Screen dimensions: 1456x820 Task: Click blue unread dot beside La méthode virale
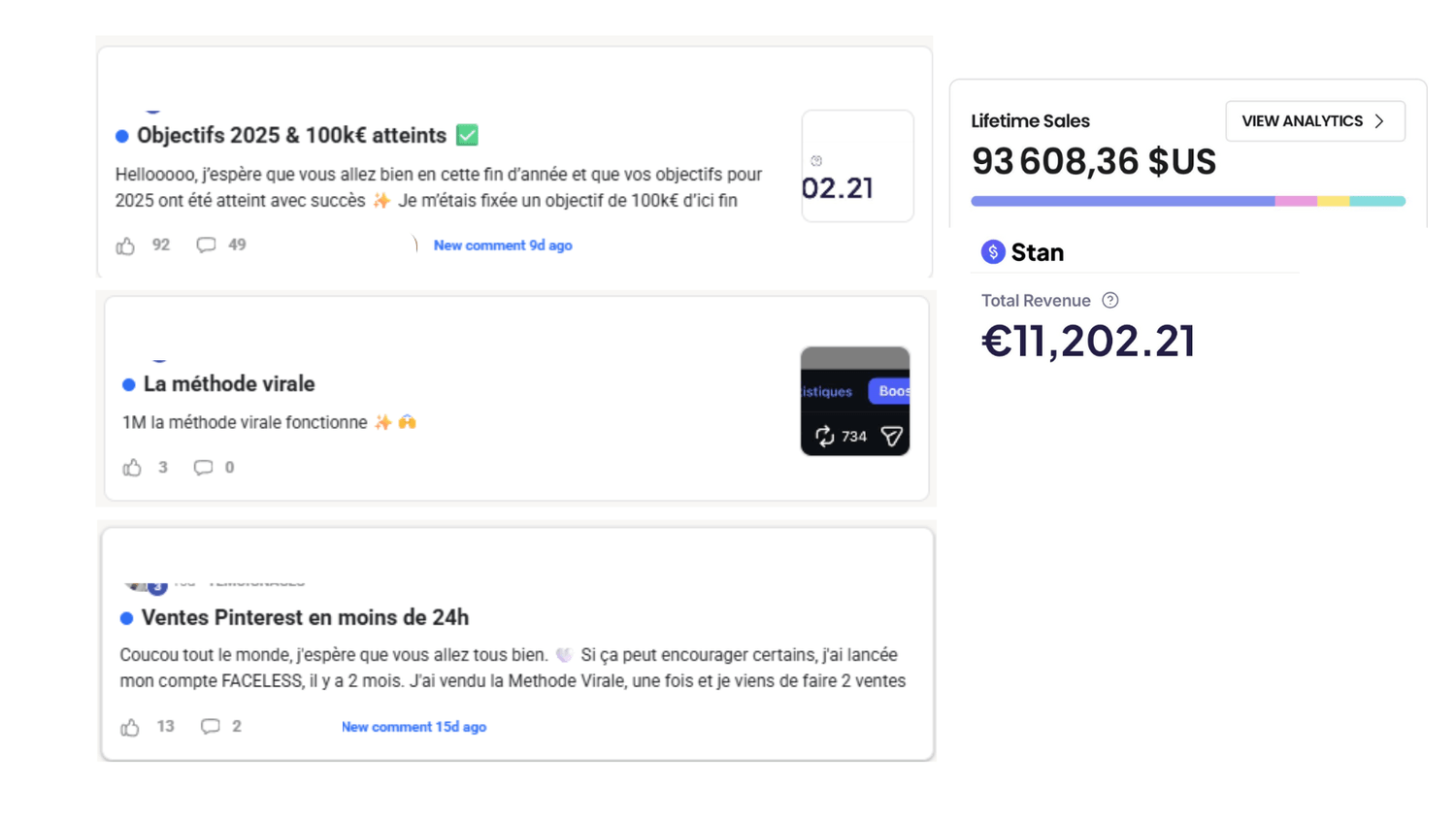point(128,385)
